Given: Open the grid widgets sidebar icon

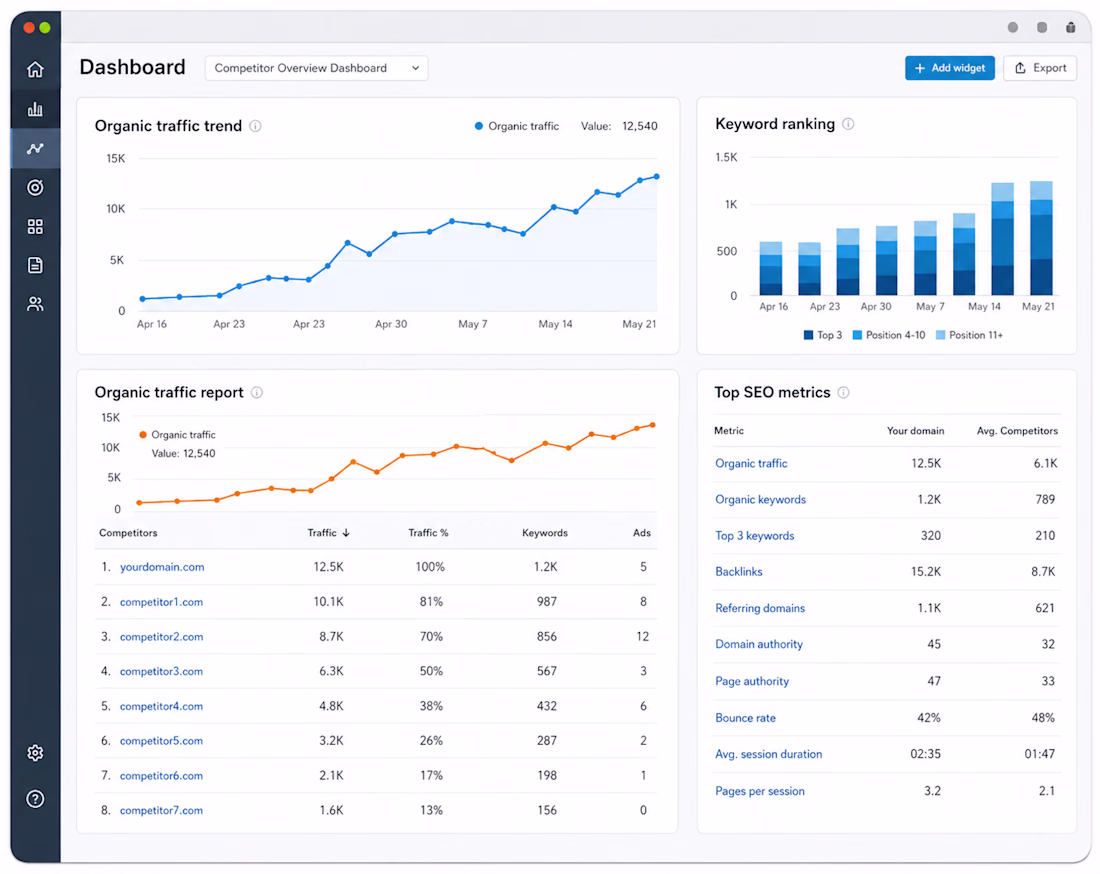Looking at the screenshot, I should (x=35, y=227).
